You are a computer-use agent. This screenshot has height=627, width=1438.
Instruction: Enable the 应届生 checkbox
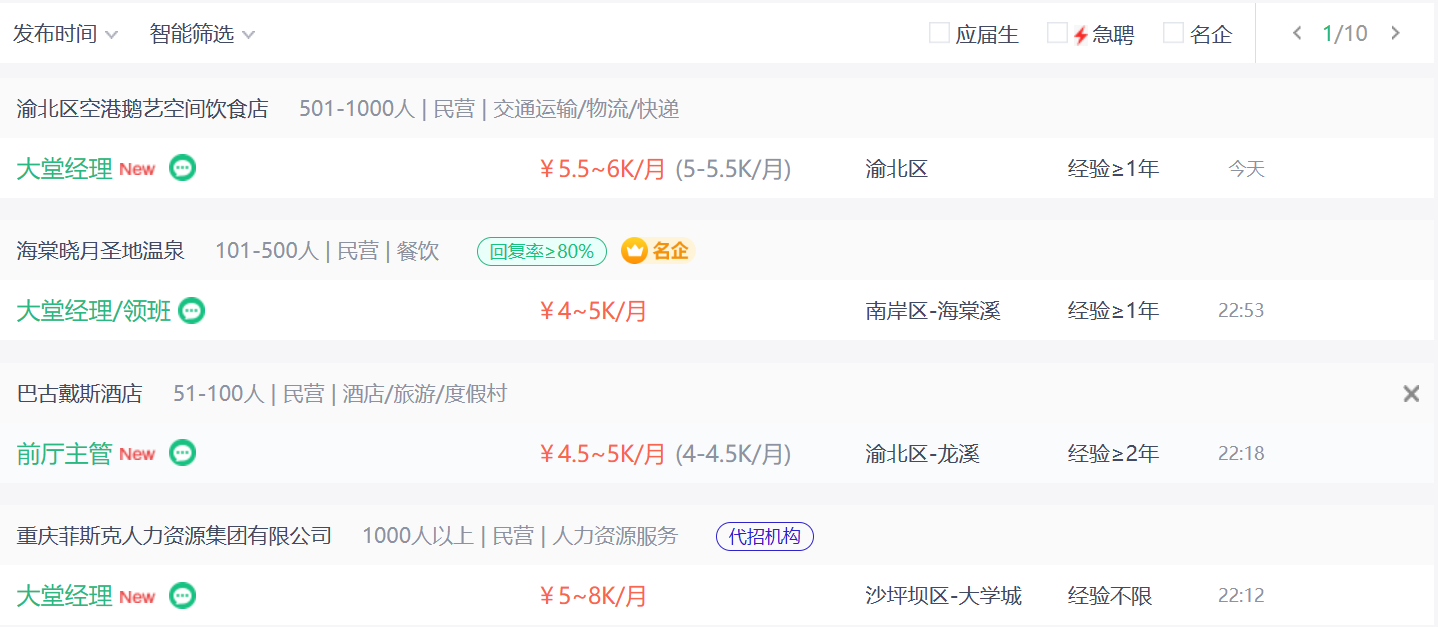pos(939,33)
